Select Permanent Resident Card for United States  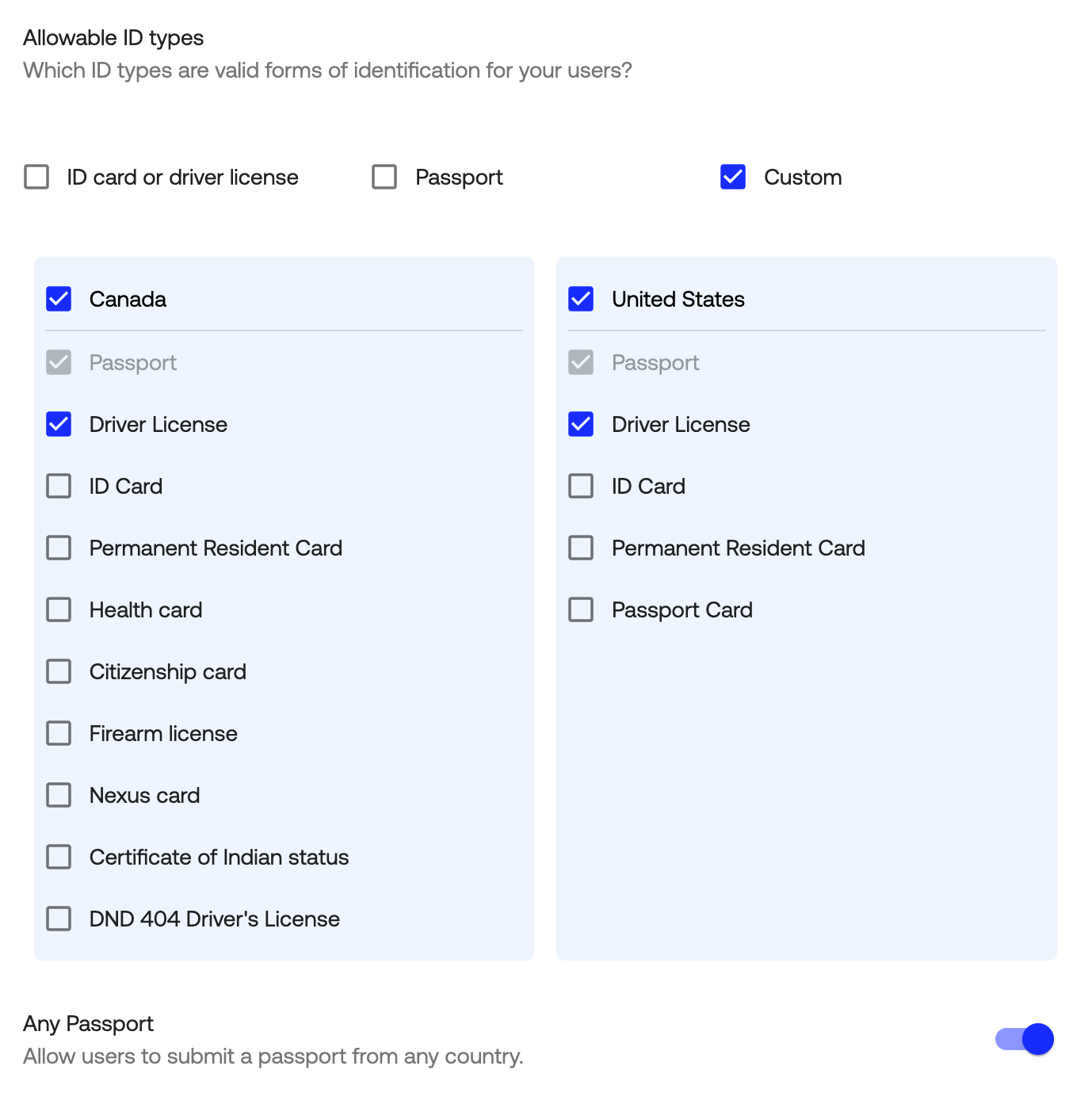[x=581, y=548]
